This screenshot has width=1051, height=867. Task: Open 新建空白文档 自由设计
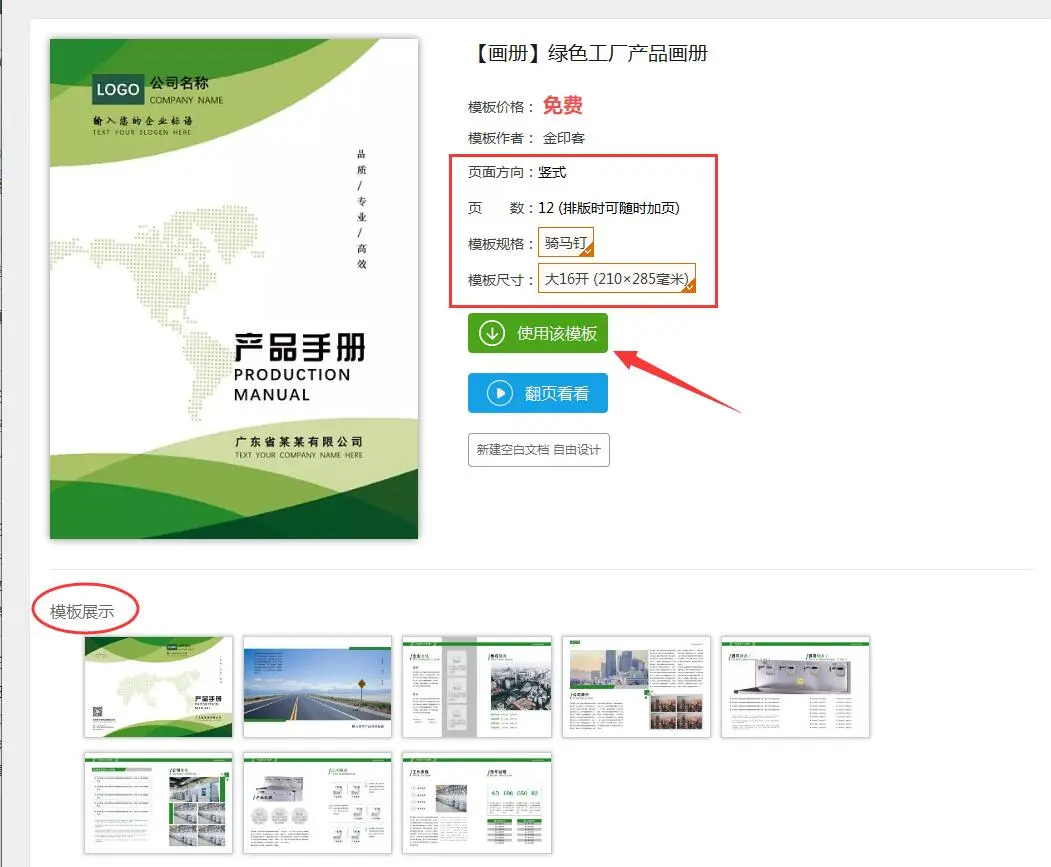coord(538,450)
